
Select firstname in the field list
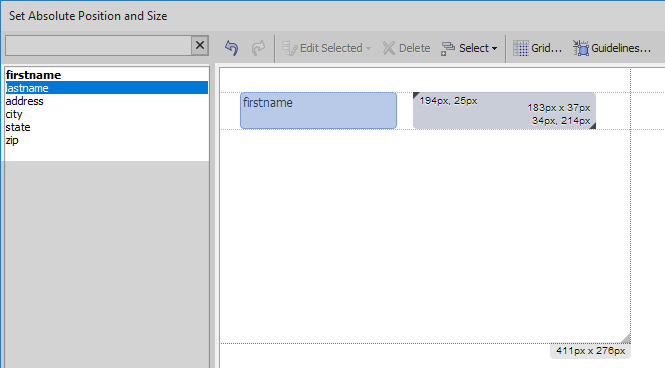[x=106, y=75]
